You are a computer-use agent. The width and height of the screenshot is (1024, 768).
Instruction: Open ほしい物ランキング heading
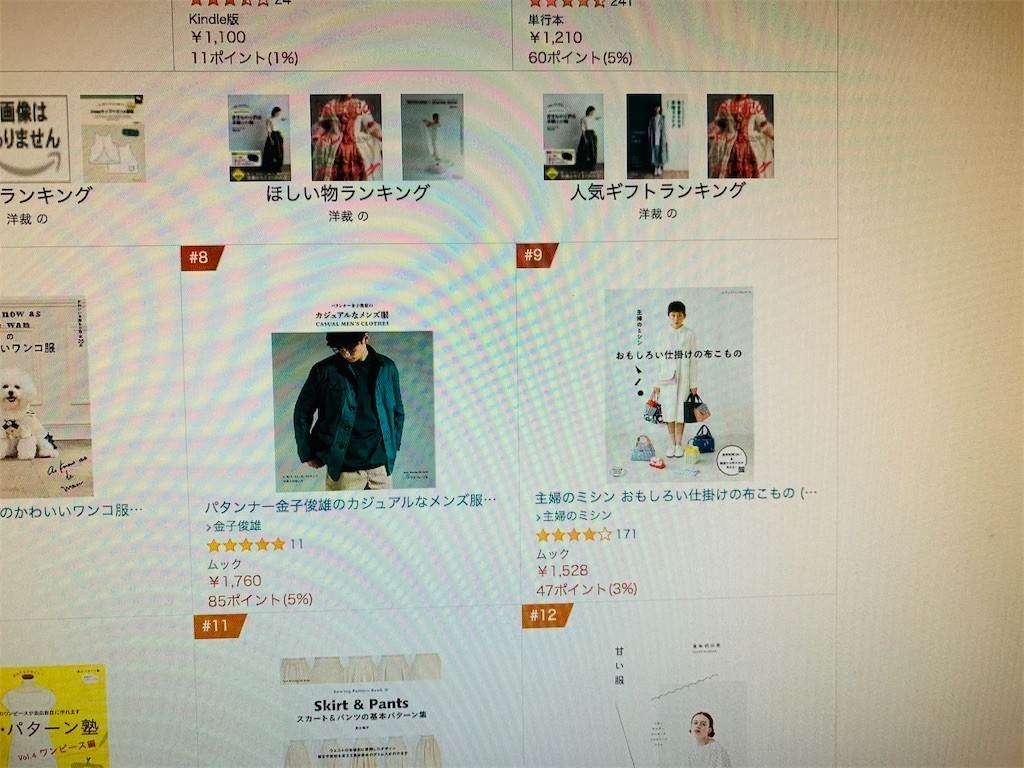(x=348, y=193)
